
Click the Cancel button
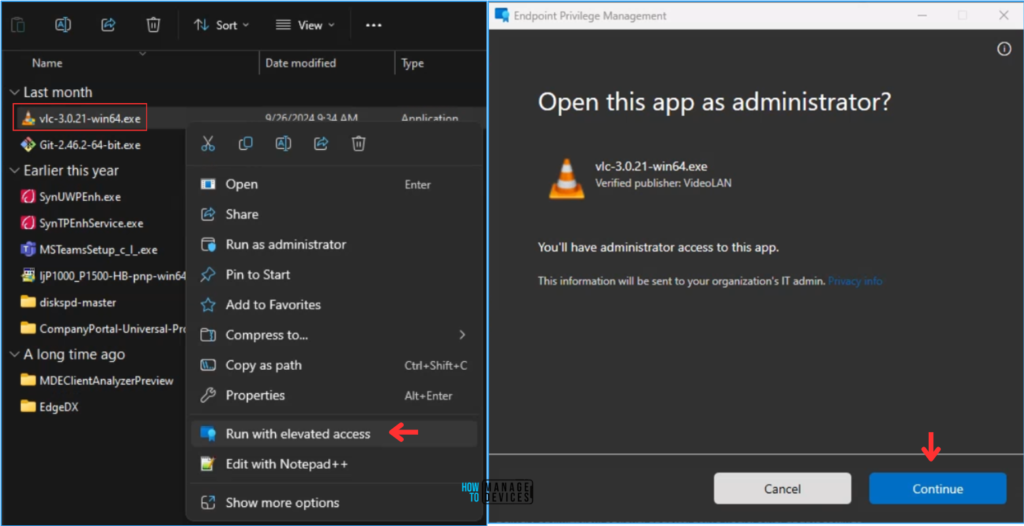[x=782, y=489]
